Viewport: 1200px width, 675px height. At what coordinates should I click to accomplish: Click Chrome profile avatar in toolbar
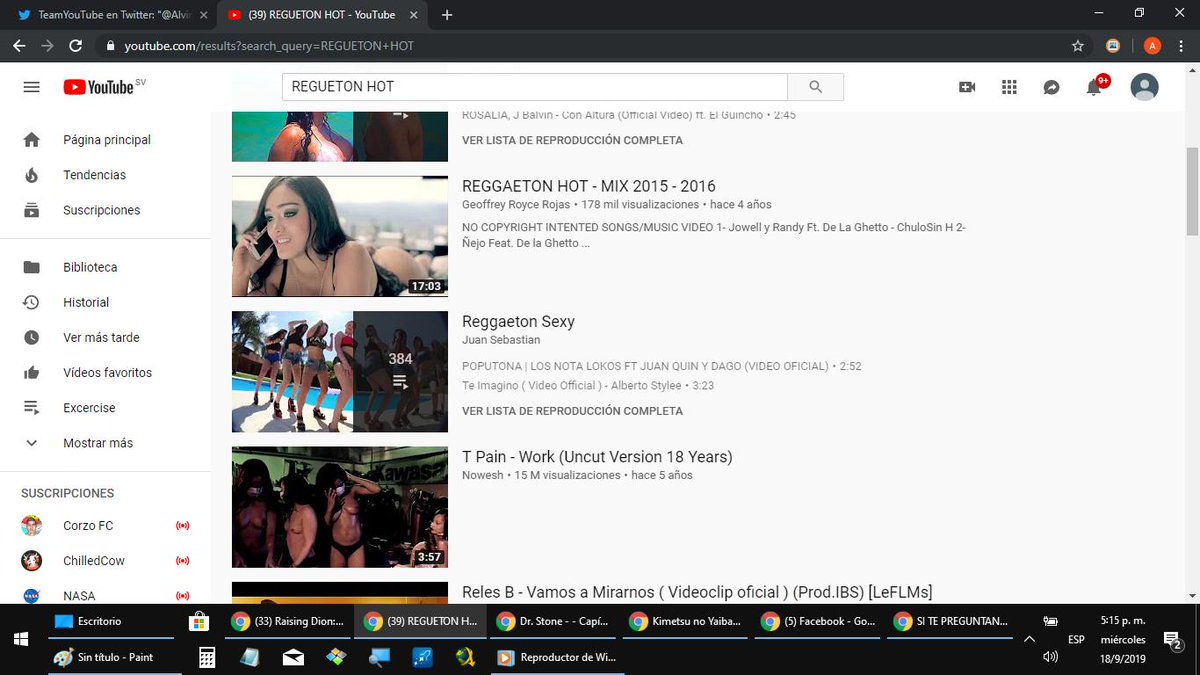click(1152, 46)
